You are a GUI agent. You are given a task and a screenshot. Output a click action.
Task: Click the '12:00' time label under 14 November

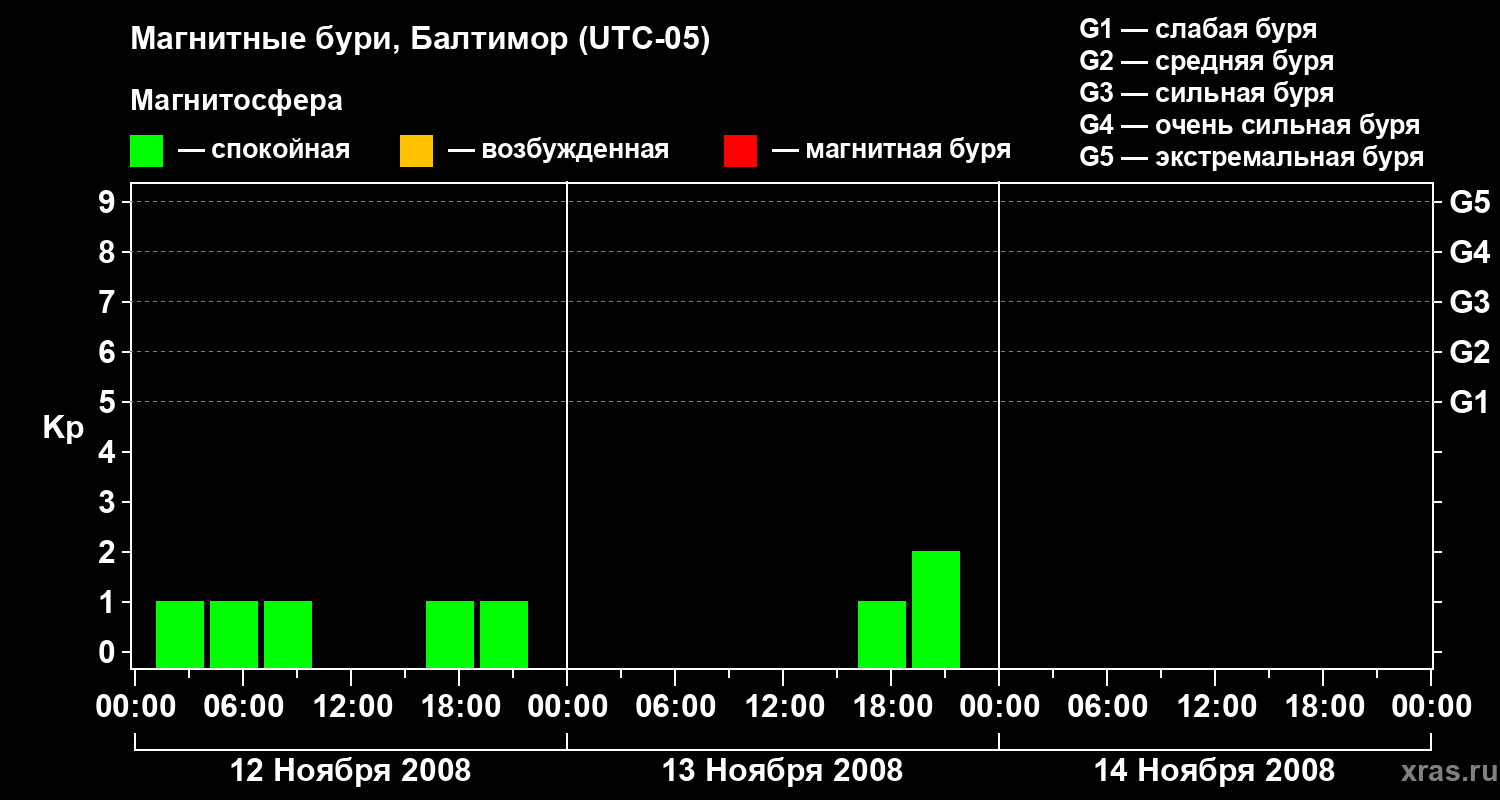point(1215,707)
